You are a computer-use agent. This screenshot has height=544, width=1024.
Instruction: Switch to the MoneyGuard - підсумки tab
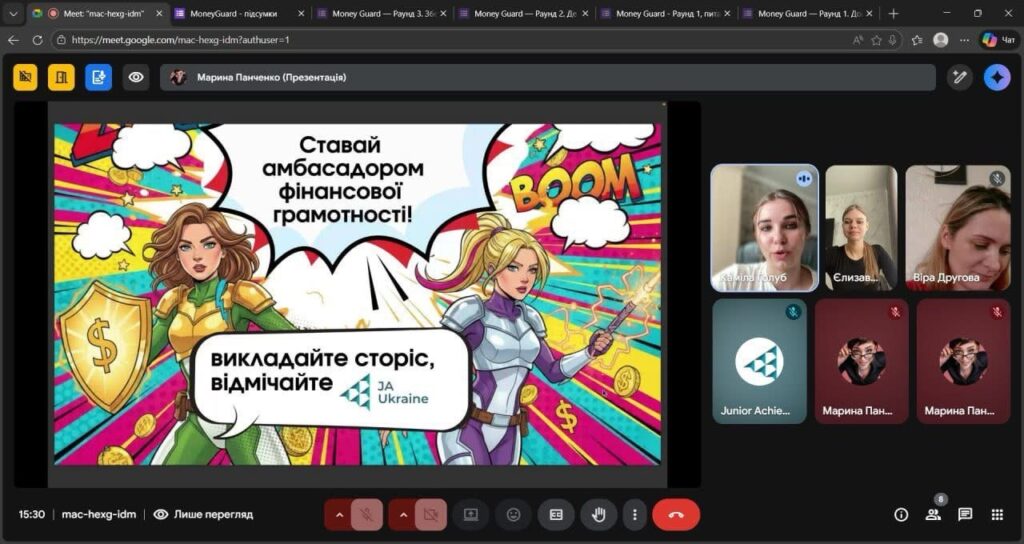tap(235, 13)
